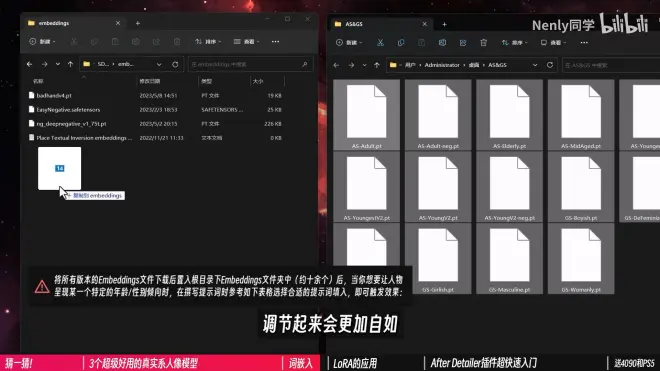This screenshot has width=660, height=371.
Task: Select the AS-Elderly.pt file thumbnail
Action: point(509,114)
